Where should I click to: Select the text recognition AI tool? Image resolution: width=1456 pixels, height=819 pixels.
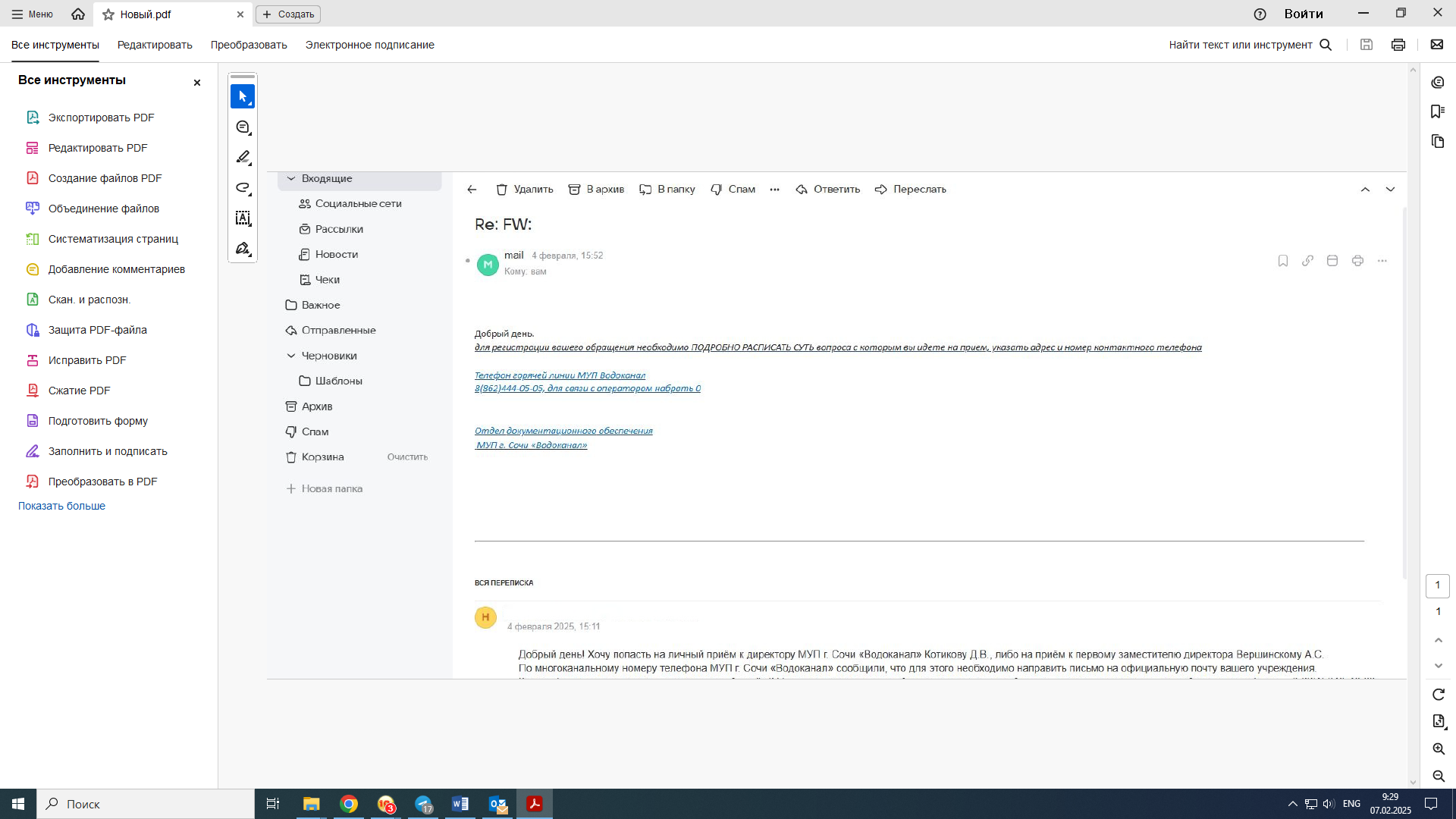[x=243, y=218]
